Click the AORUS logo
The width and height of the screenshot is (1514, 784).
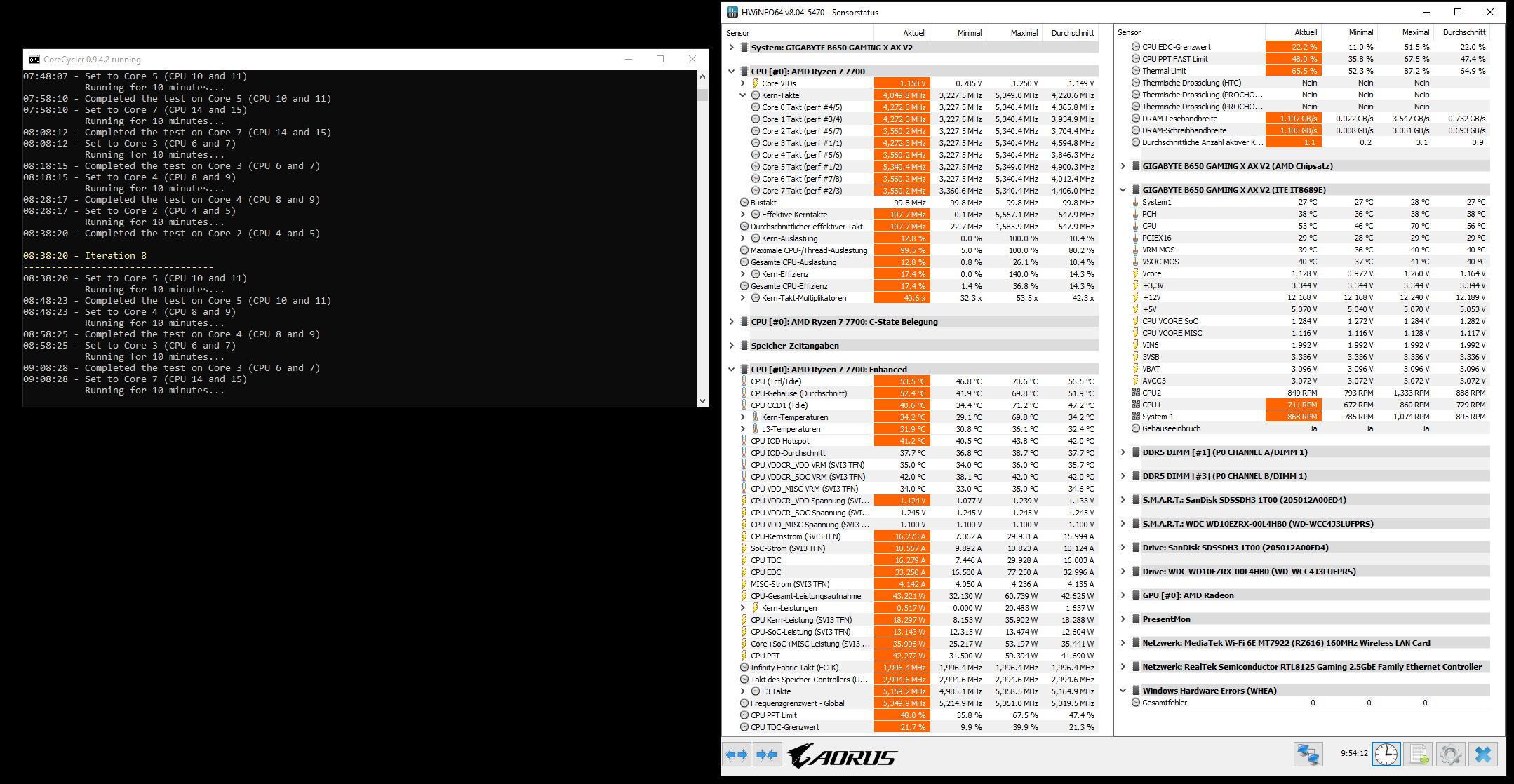coord(842,756)
